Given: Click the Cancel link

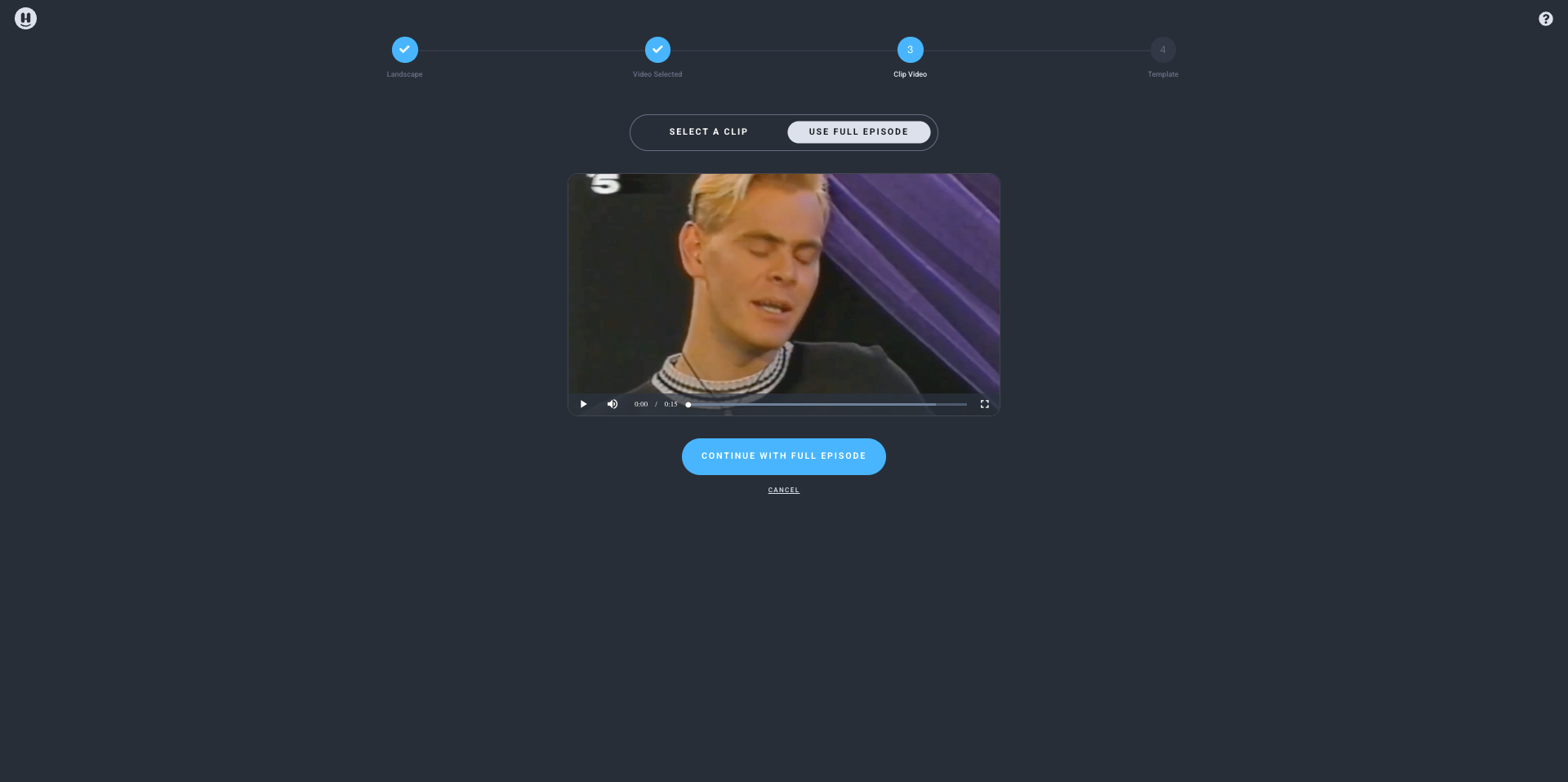Looking at the screenshot, I should coord(783,491).
